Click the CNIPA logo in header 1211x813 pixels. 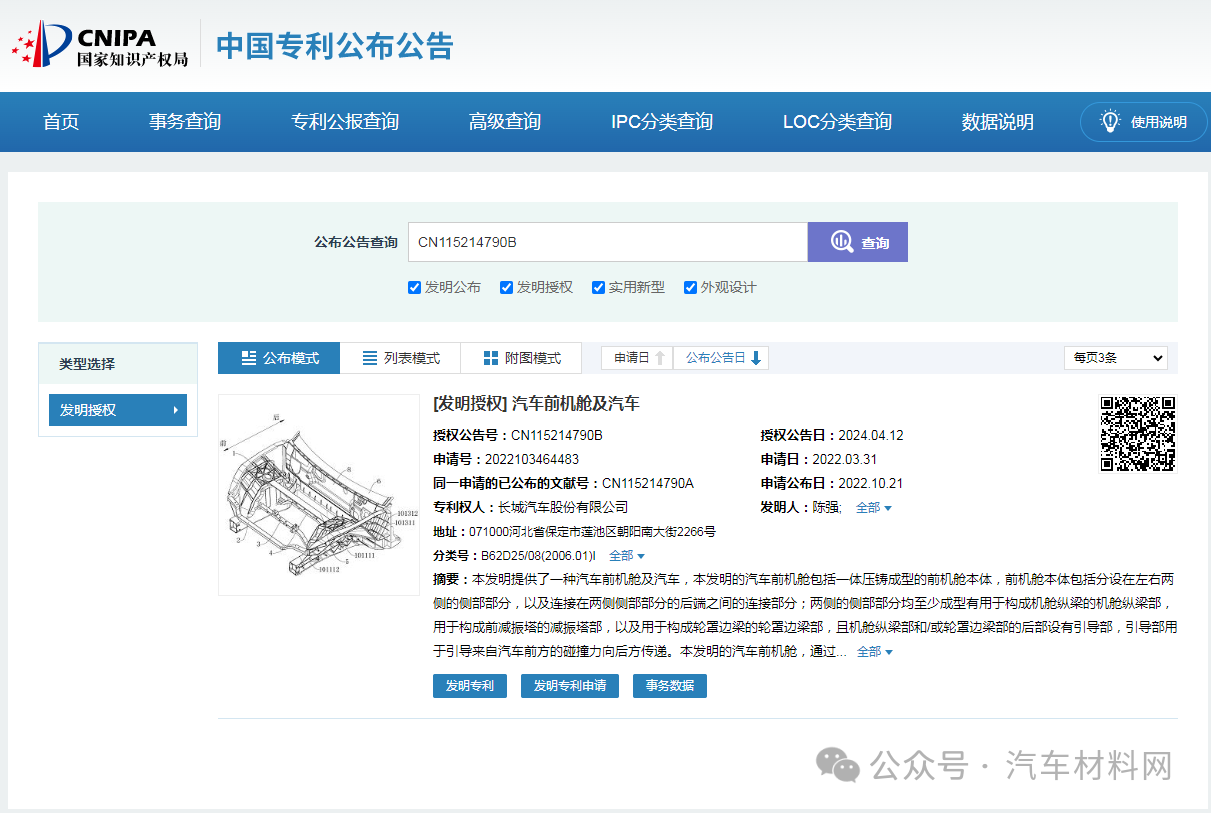(100, 45)
